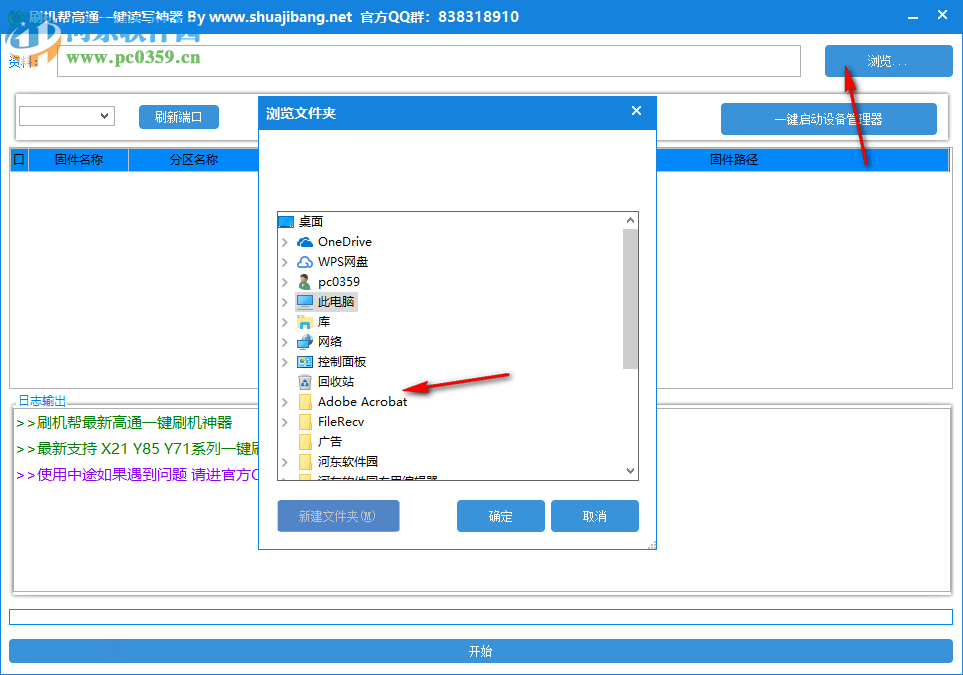This screenshot has width=963, height=675.
Task: Select the 桌面 tree item label
Action: 311,222
